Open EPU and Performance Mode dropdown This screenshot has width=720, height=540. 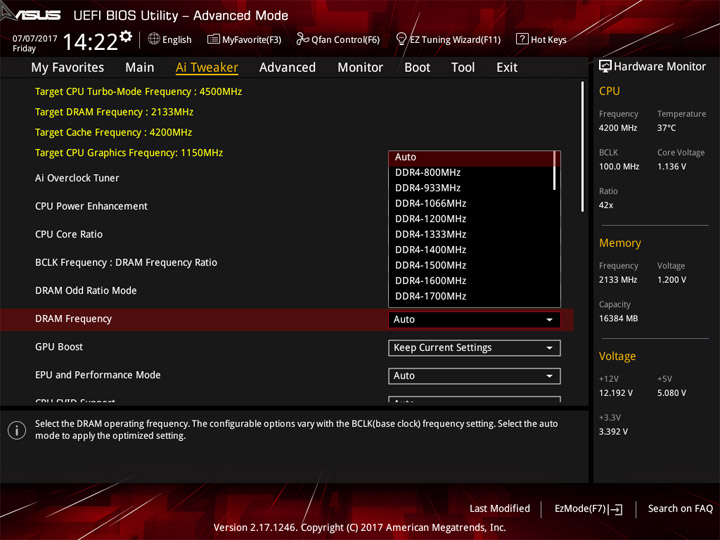(474, 376)
